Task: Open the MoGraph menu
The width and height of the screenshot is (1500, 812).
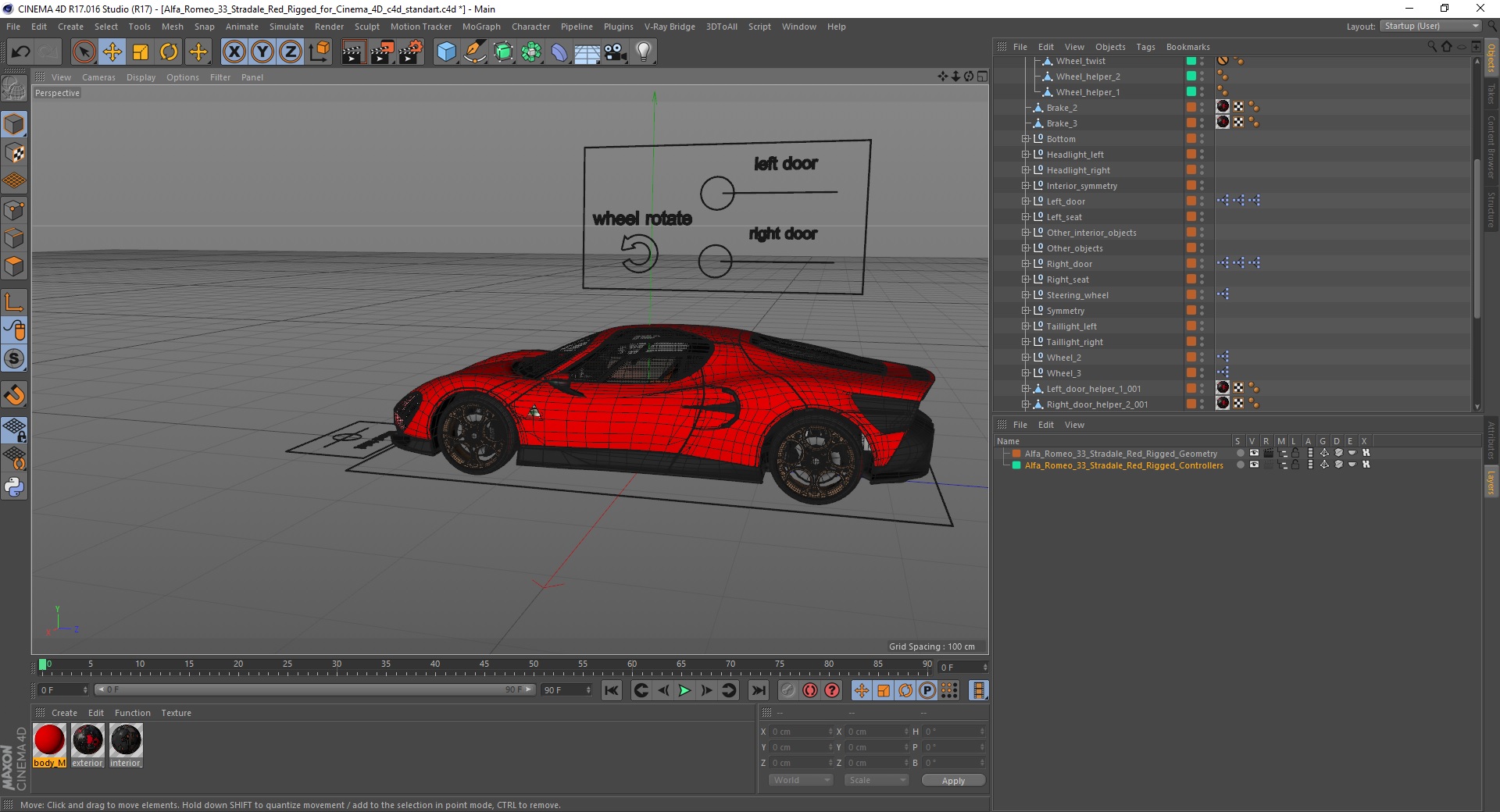Action: pos(481,27)
